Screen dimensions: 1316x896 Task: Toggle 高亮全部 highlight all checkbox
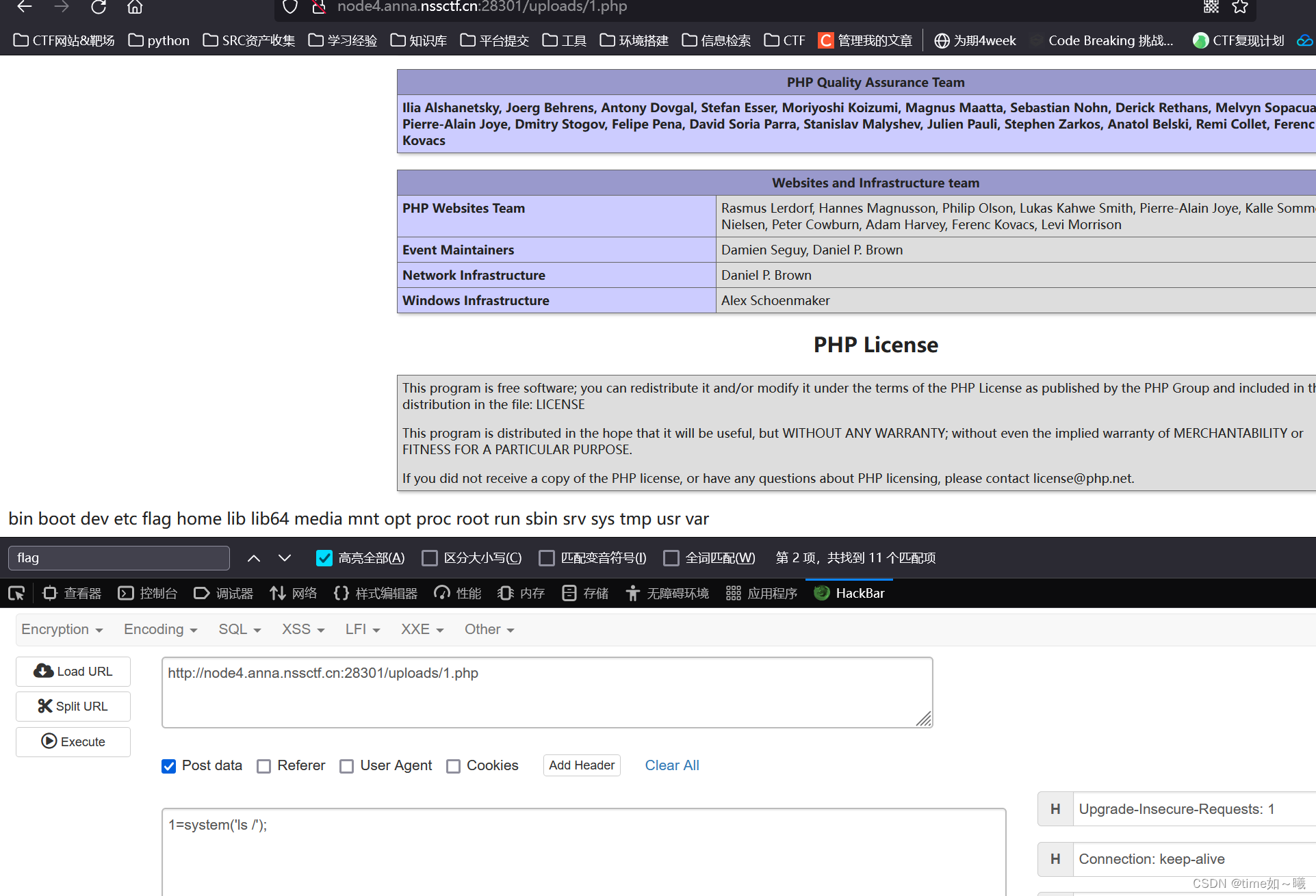324,558
